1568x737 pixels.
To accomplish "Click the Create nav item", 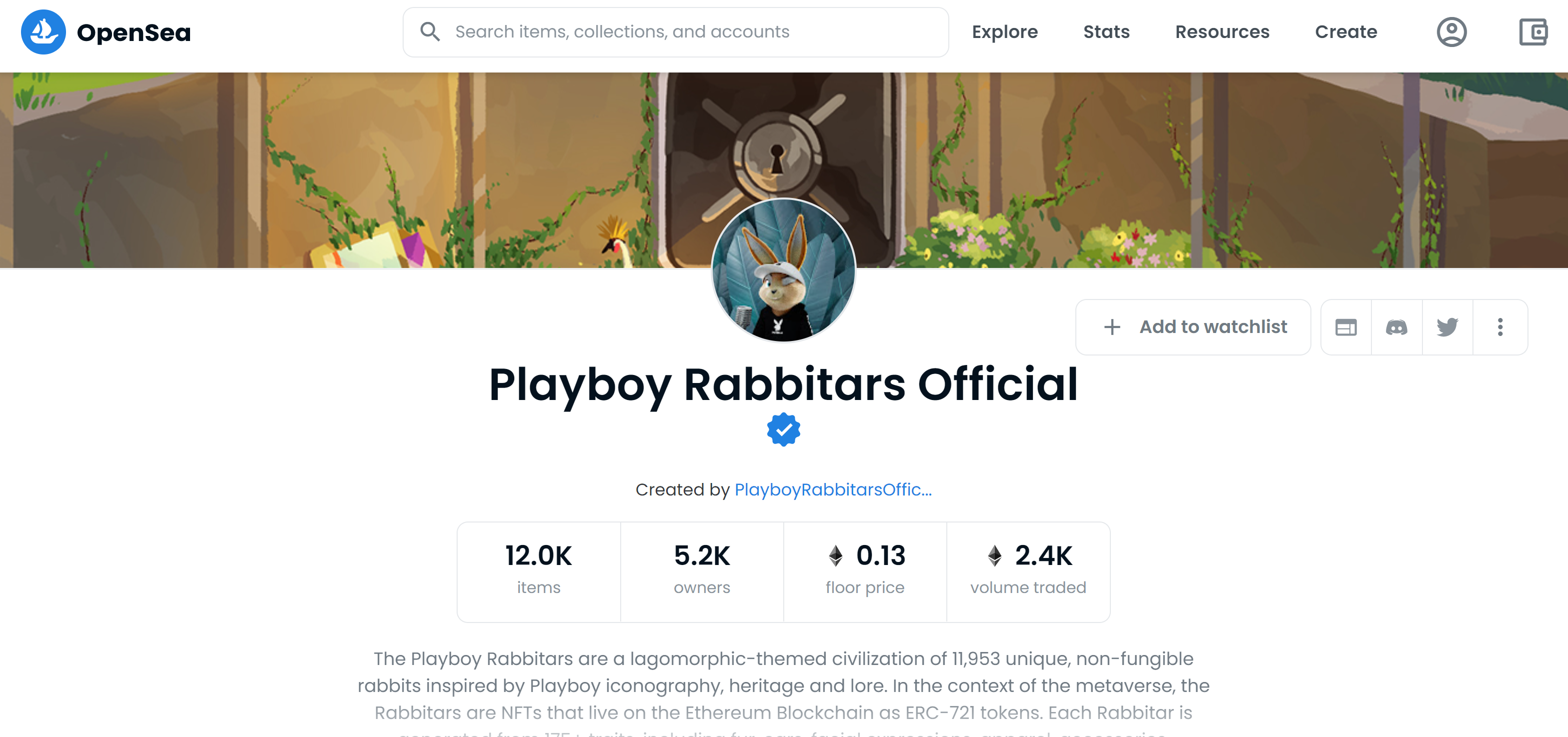I will pyautogui.click(x=1346, y=32).
